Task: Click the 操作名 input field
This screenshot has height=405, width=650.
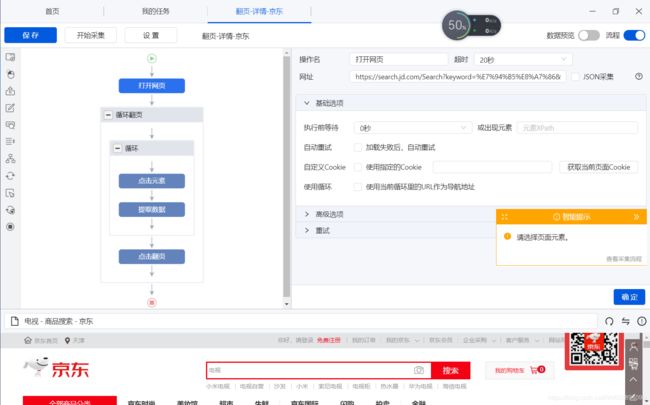Action: (399, 59)
